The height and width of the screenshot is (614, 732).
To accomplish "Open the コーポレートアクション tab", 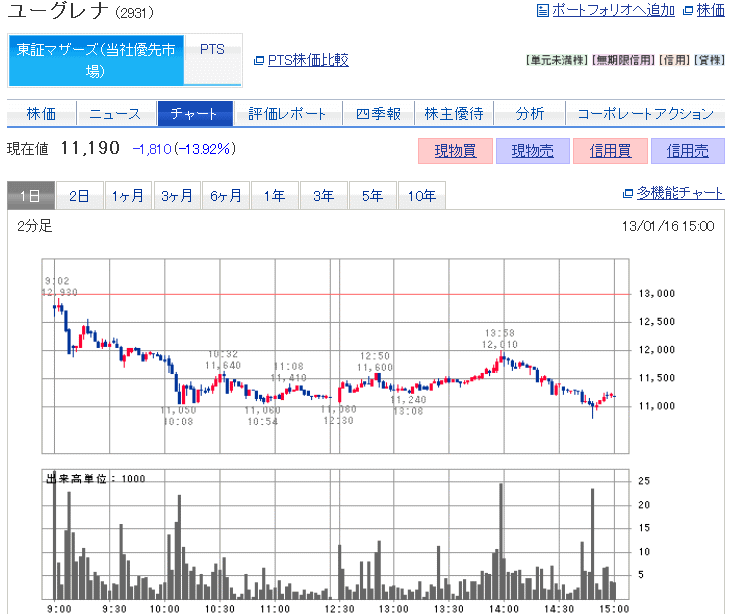I will (x=645, y=113).
